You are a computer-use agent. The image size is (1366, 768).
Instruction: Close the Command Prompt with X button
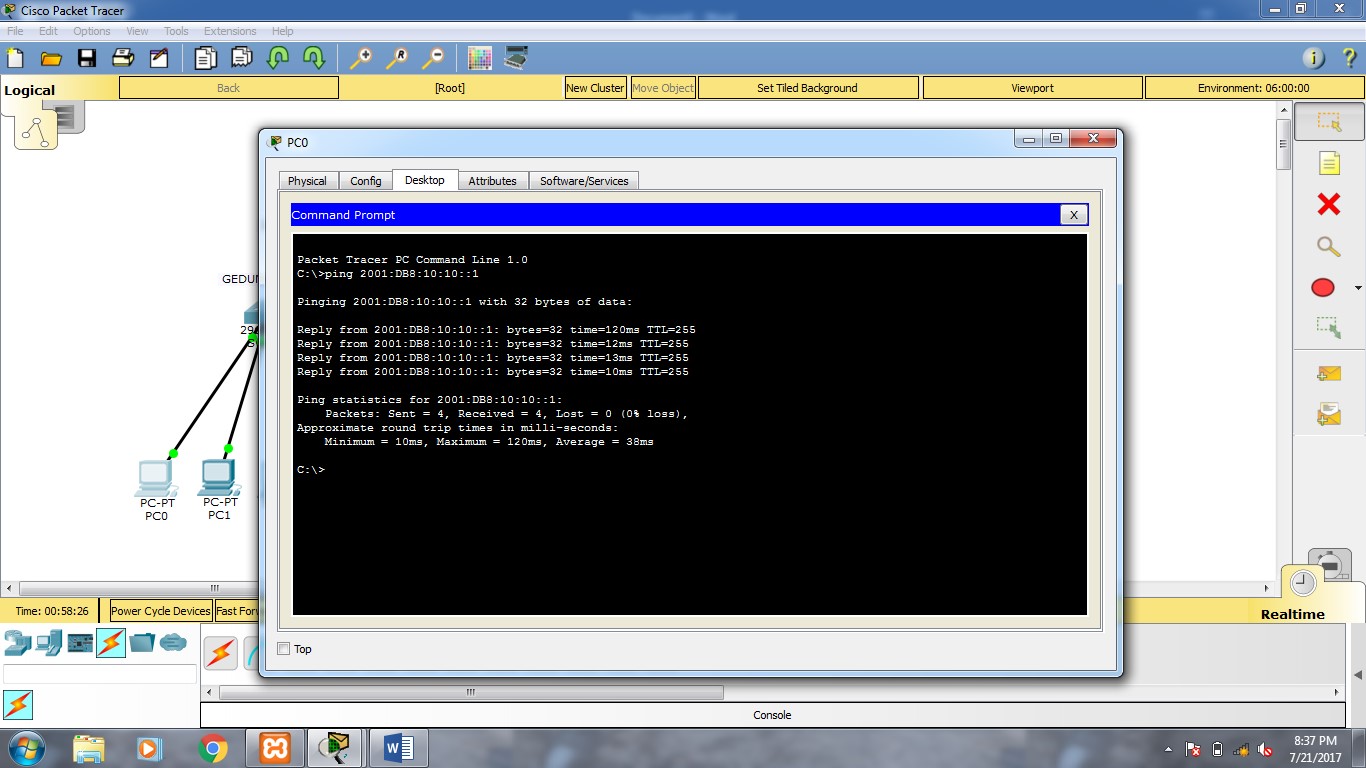point(1073,215)
